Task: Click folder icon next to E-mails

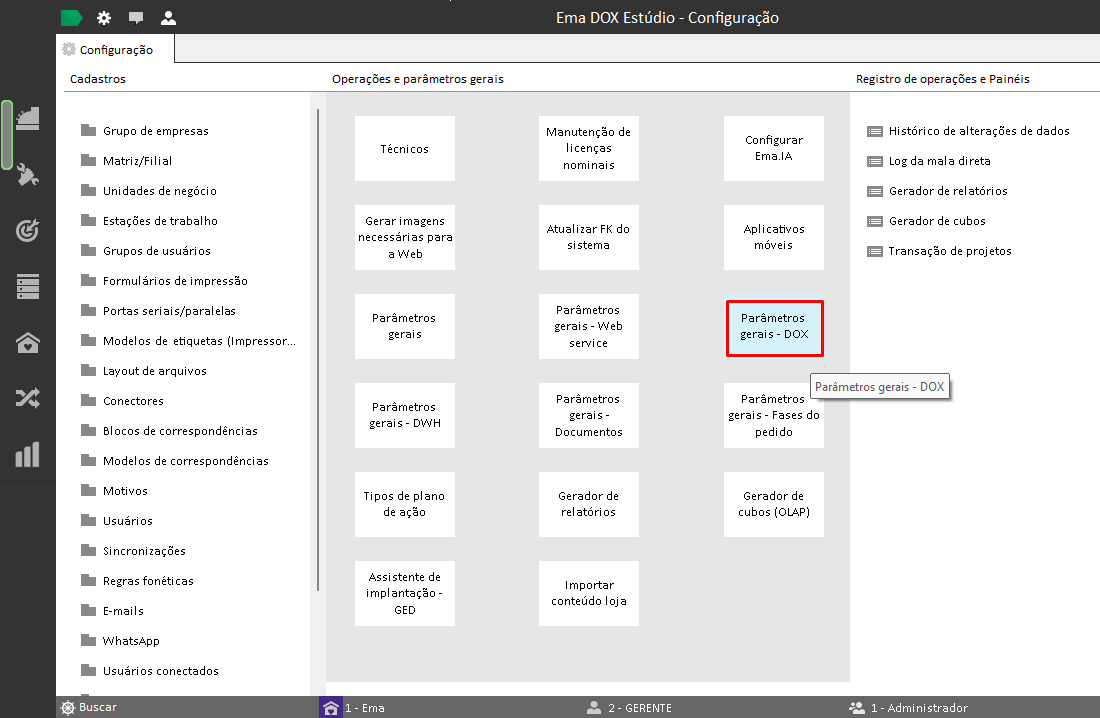Action: [x=88, y=610]
